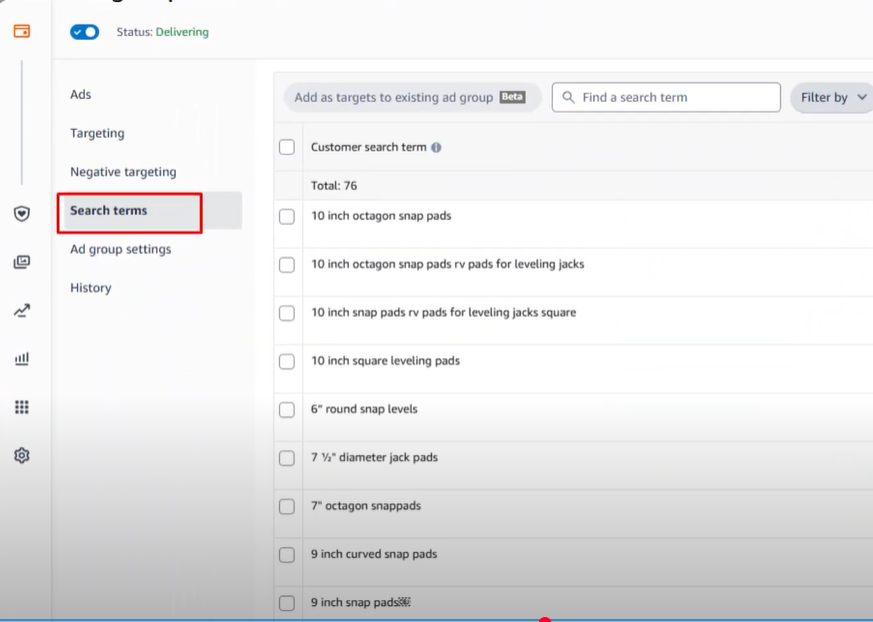
Task: Open the measurement bar-chart icon in sidebar
Action: pos(20,358)
